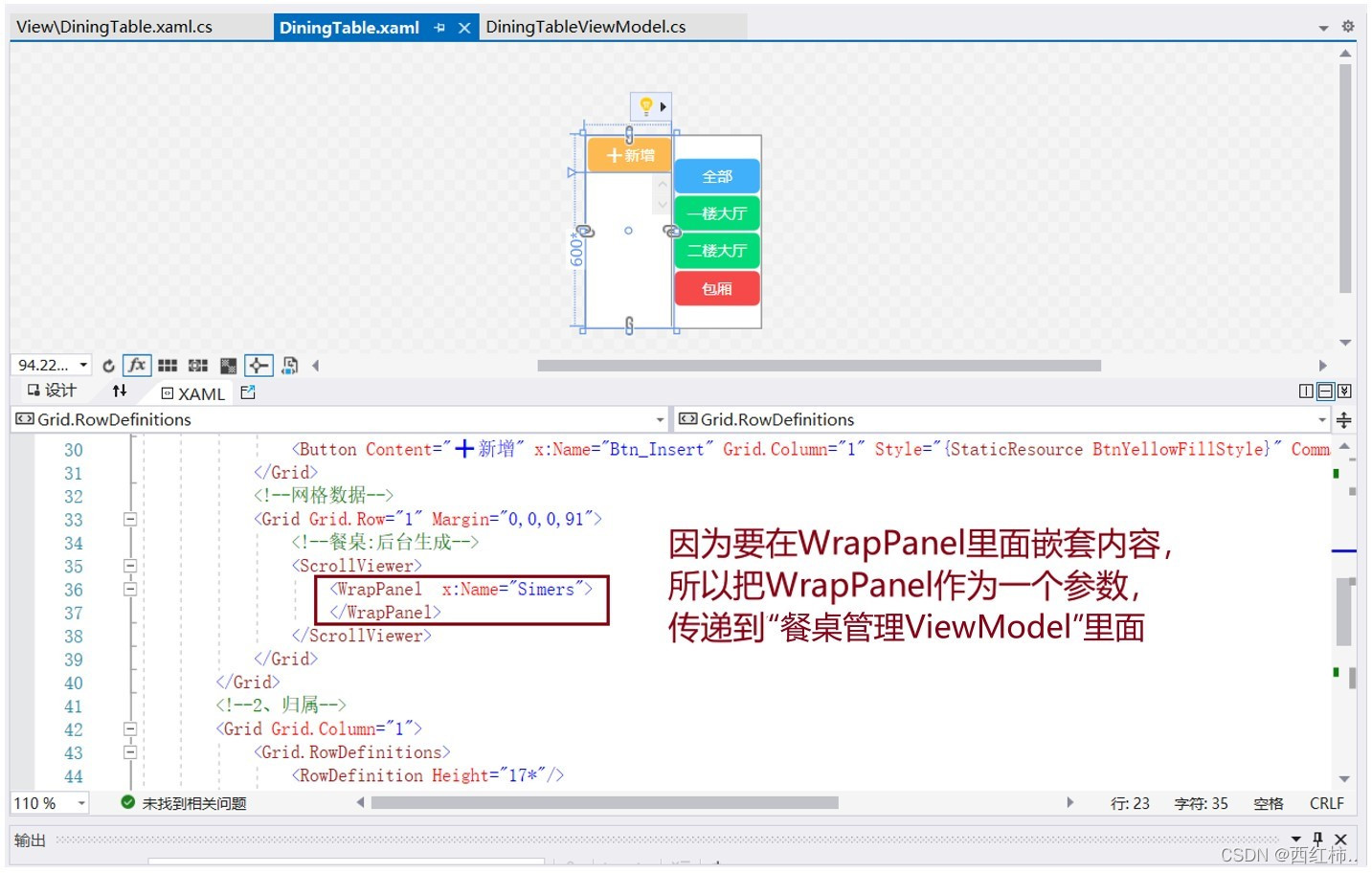This screenshot has height=873, width=1372.
Task: Click the split editor window icon
Action: point(1344,420)
